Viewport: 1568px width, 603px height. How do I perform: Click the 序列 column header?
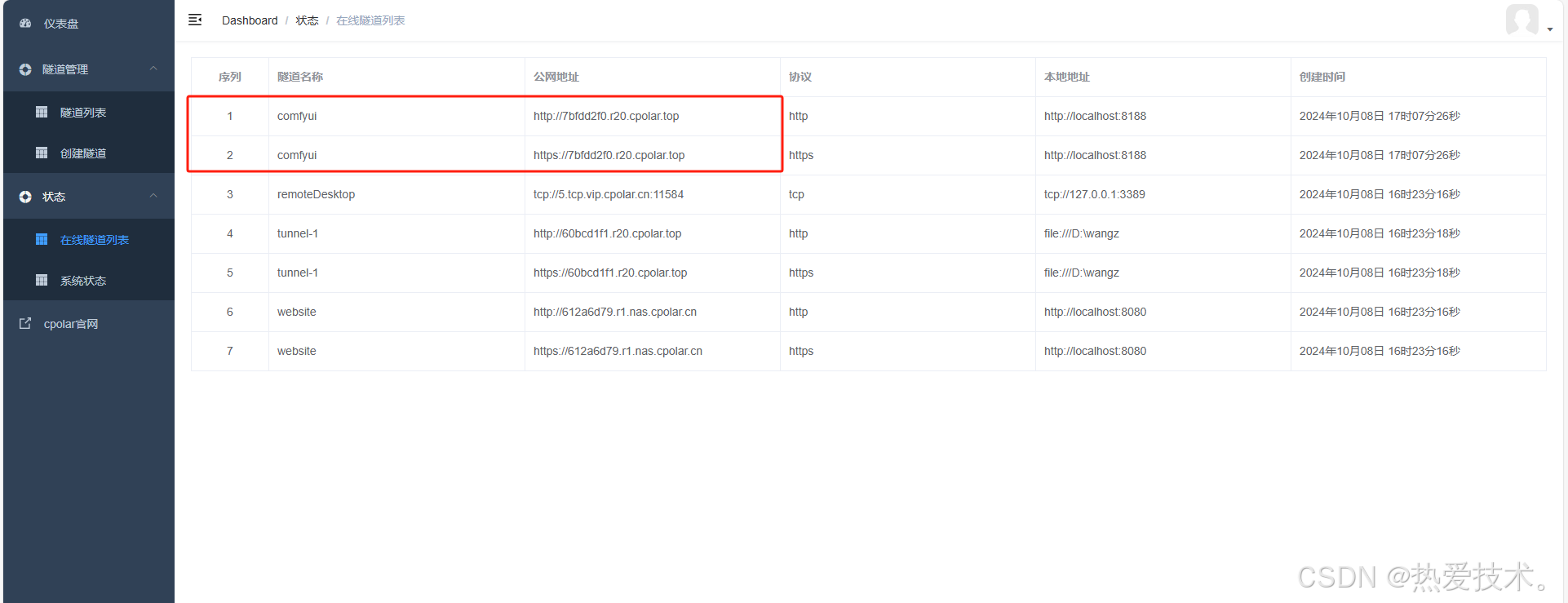click(230, 77)
